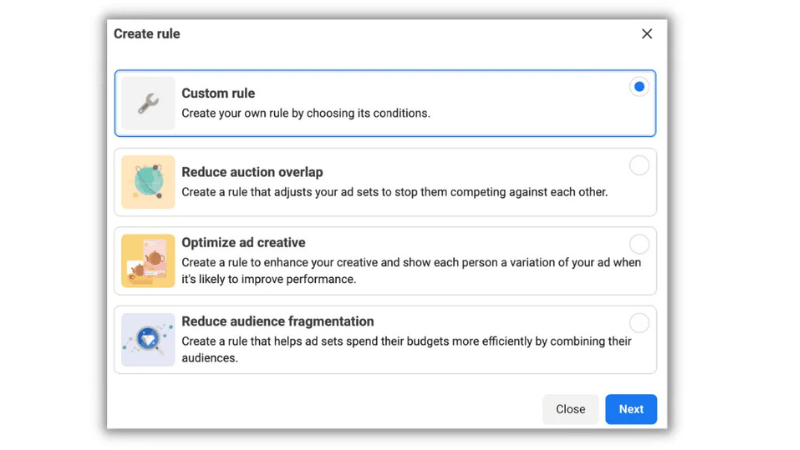The image size is (800, 450).
Task: Click the description about ad sets competing
Action: coord(394,192)
